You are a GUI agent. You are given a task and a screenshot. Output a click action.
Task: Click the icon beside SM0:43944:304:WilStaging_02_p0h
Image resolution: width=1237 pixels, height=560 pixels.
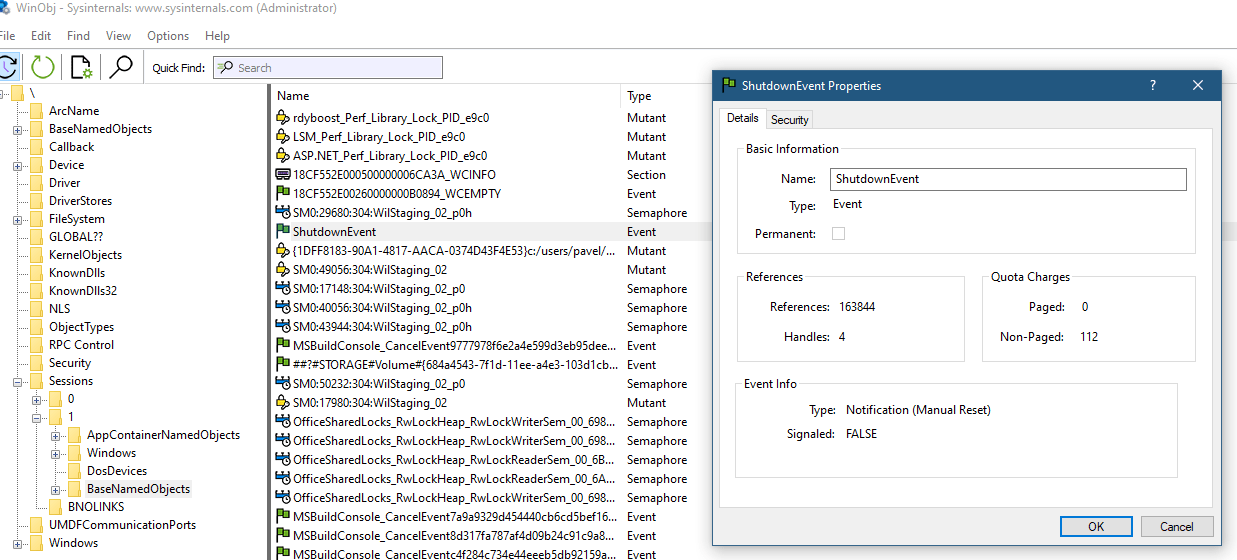283,327
